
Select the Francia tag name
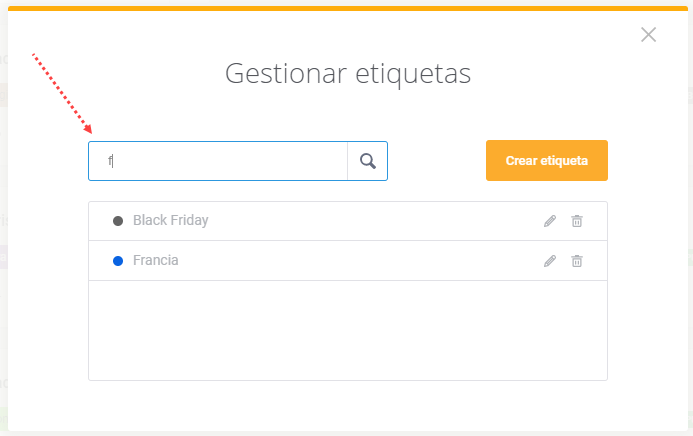pyautogui.click(x=156, y=261)
